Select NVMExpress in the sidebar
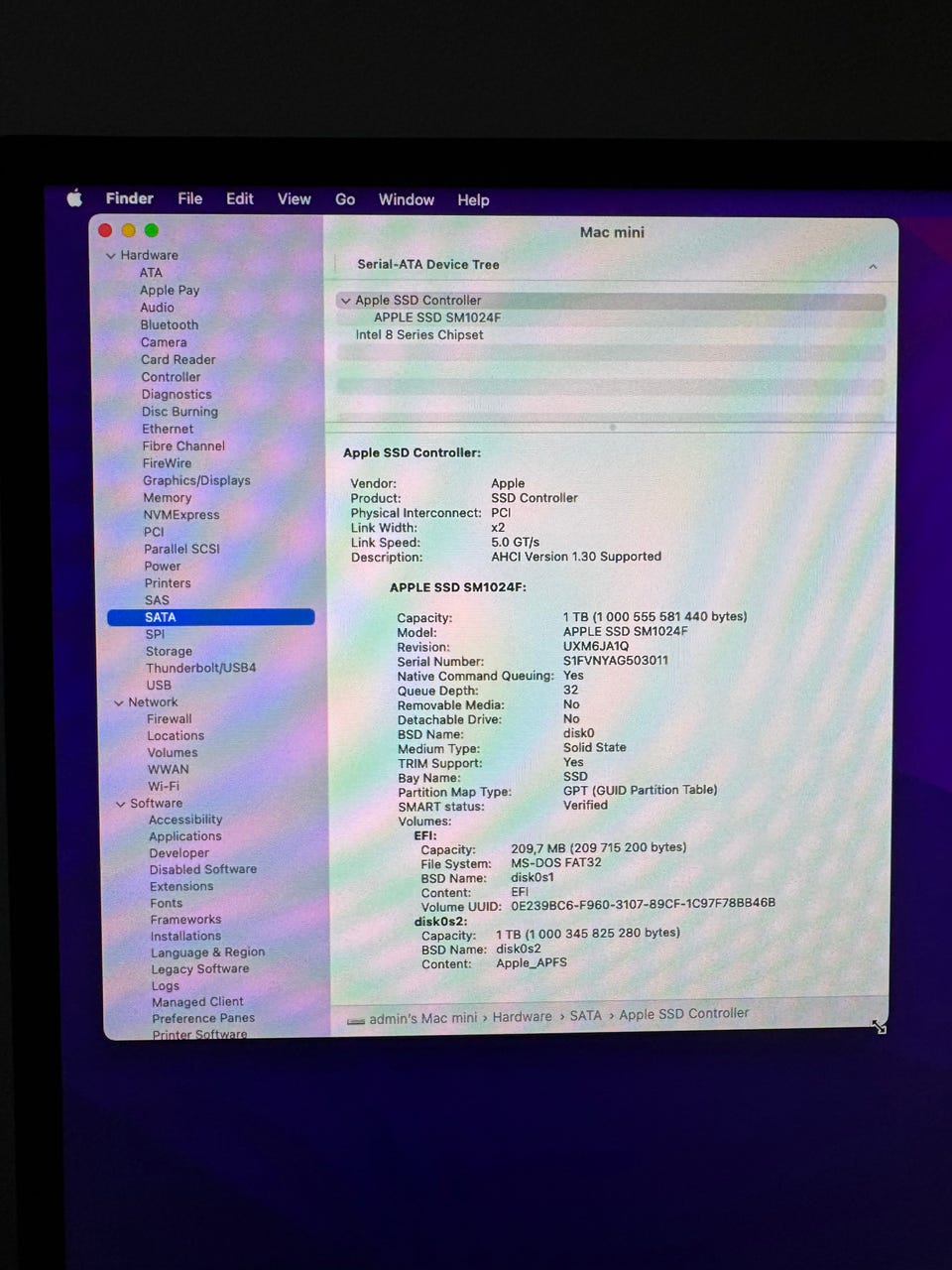Screen dimensions: 952x1270 pos(181,515)
